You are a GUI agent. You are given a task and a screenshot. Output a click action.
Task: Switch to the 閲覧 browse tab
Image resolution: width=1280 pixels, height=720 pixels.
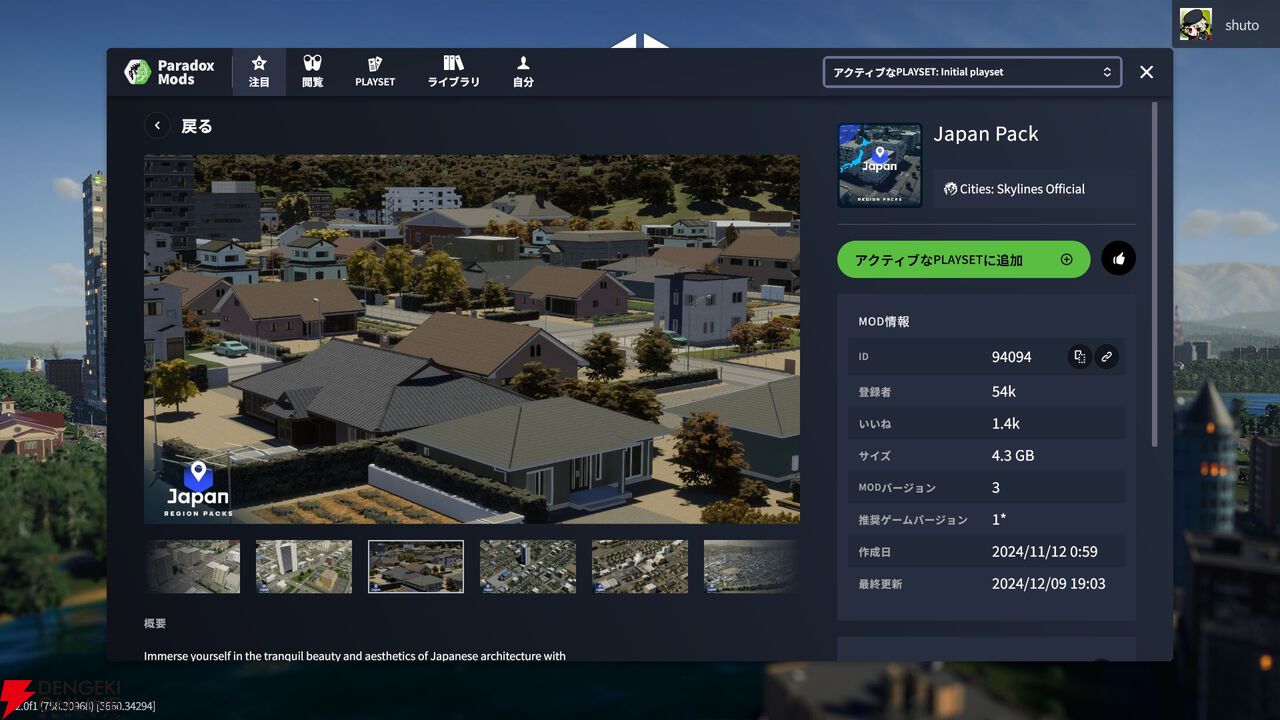click(312, 72)
